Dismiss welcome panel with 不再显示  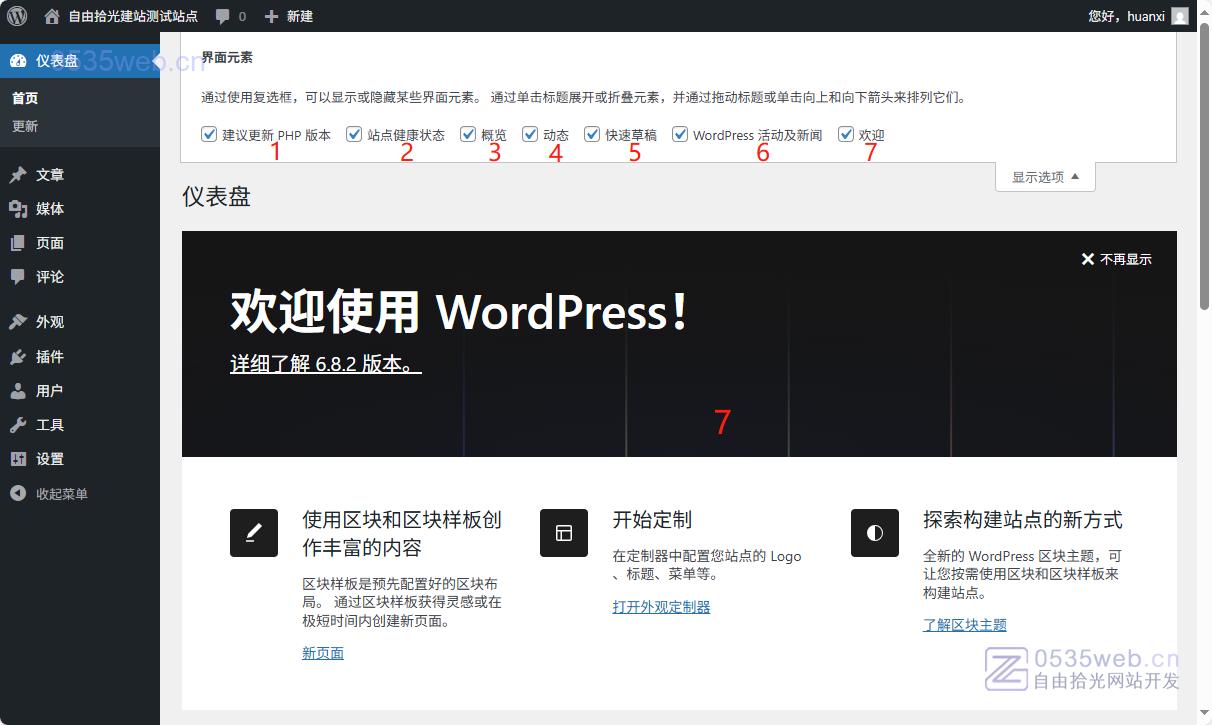point(1116,259)
